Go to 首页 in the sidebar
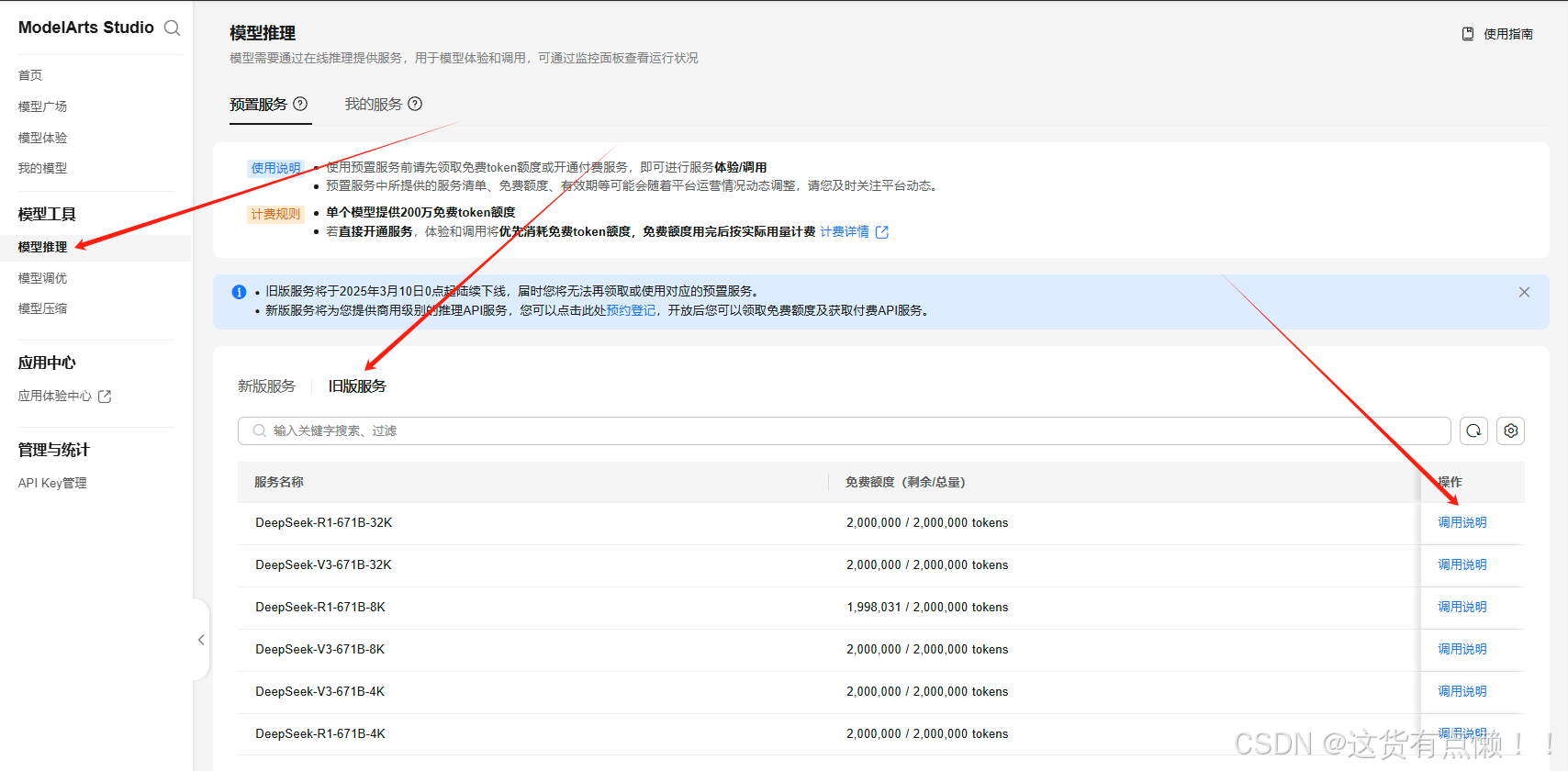Viewport: 1568px width, 771px height. point(30,75)
